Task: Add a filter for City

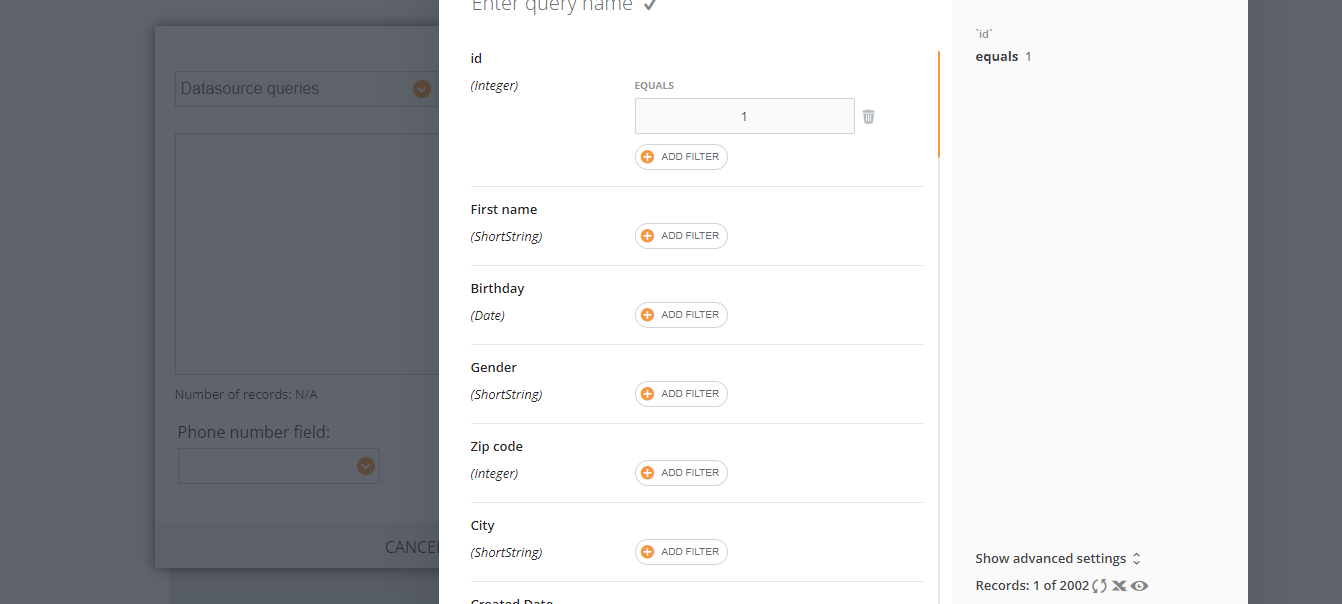Action: [x=681, y=552]
